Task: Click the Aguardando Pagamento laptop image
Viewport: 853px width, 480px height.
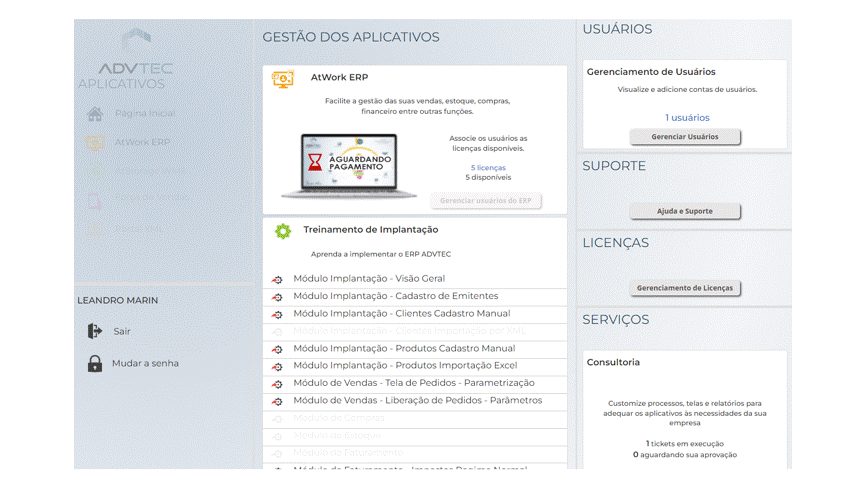Action: (x=349, y=165)
